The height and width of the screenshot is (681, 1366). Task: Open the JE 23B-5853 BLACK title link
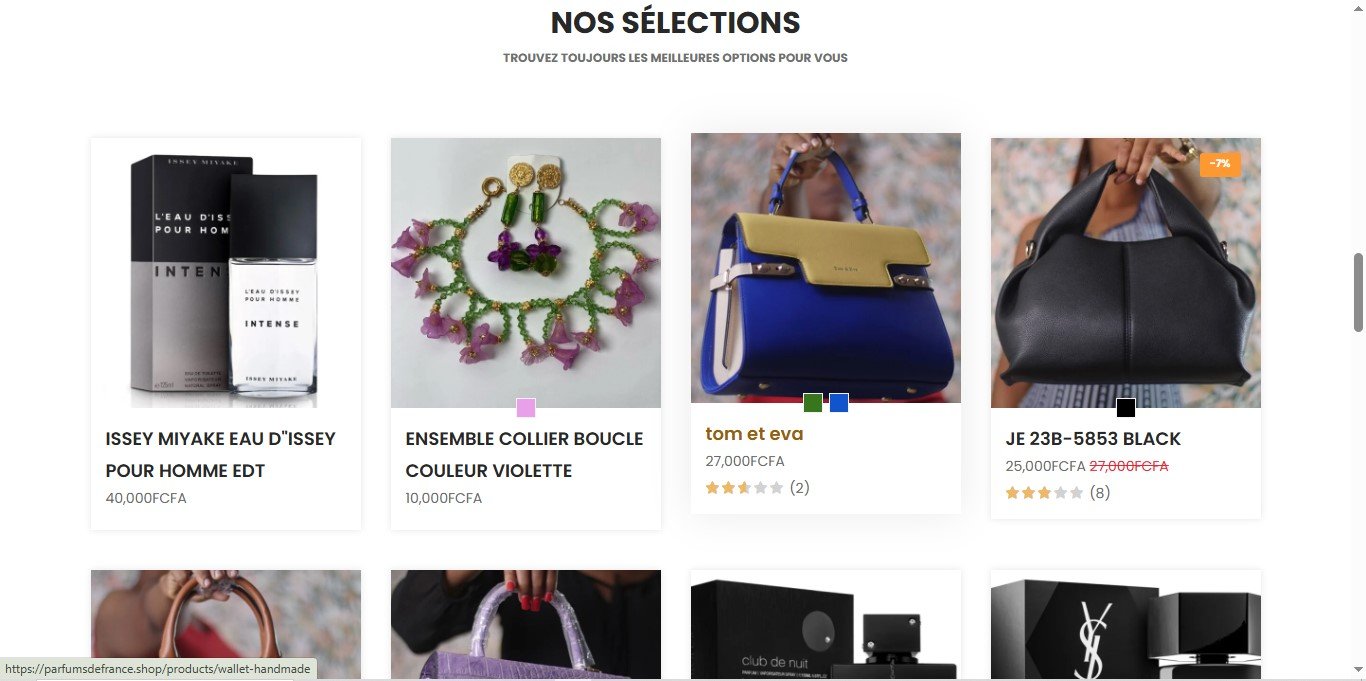tap(1093, 439)
